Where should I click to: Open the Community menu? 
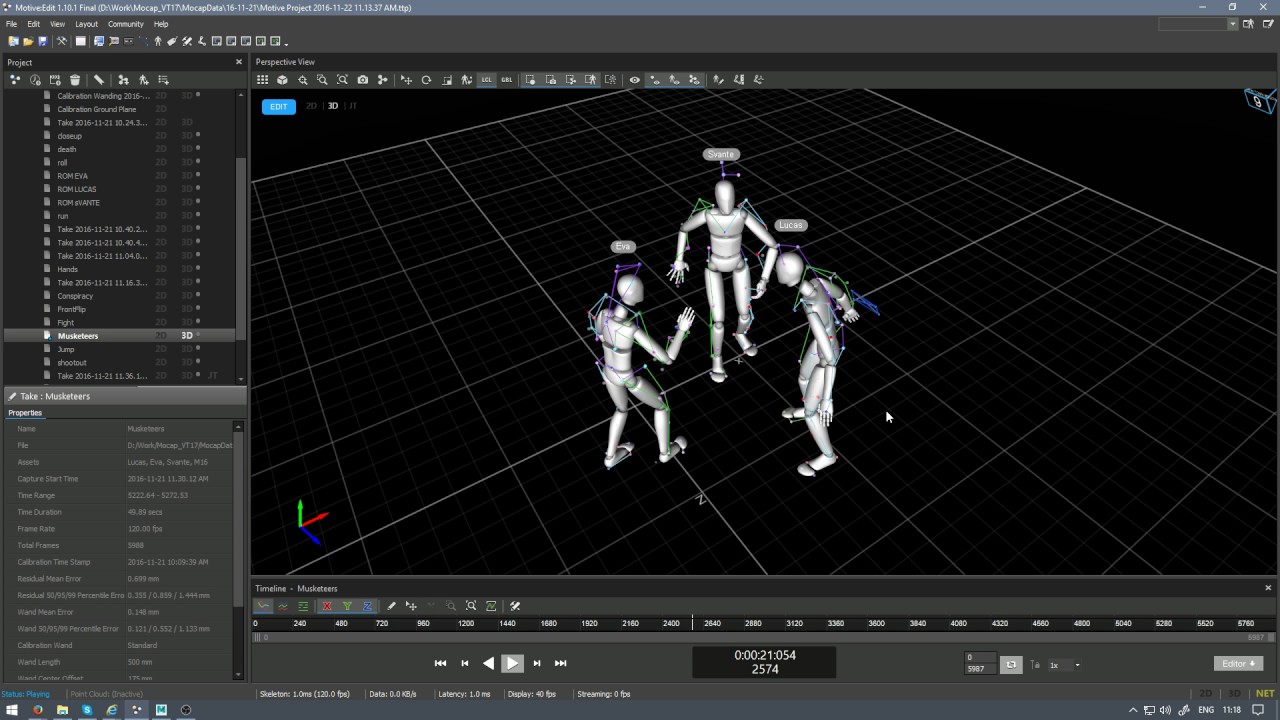point(126,24)
